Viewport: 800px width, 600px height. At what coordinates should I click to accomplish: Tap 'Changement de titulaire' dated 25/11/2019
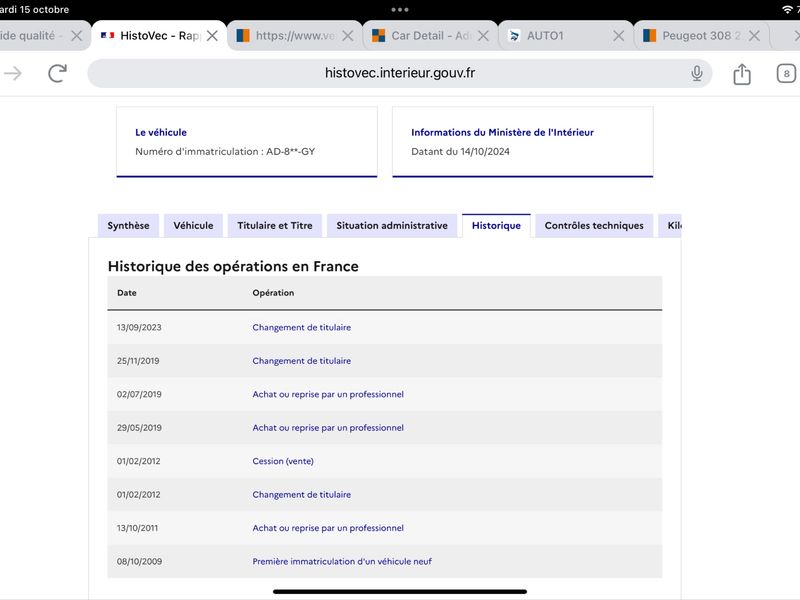[x=302, y=361]
